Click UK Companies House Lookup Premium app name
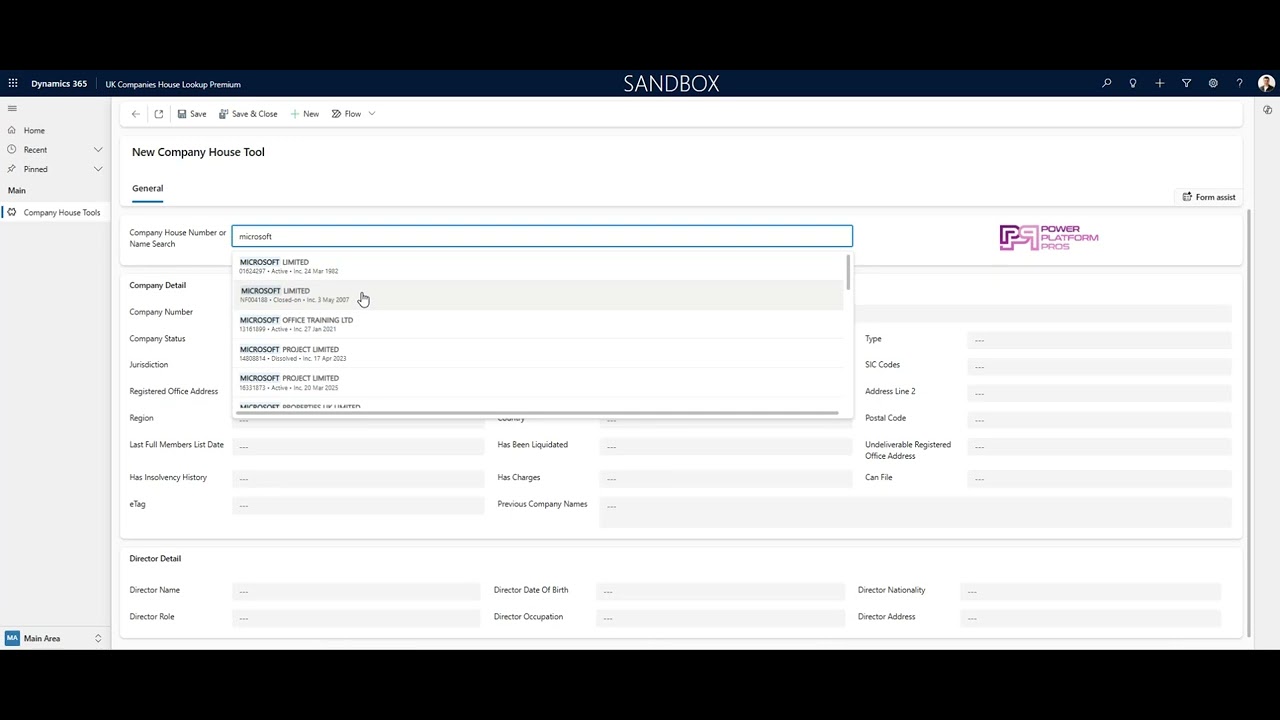 pyautogui.click(x=173, y=84)
